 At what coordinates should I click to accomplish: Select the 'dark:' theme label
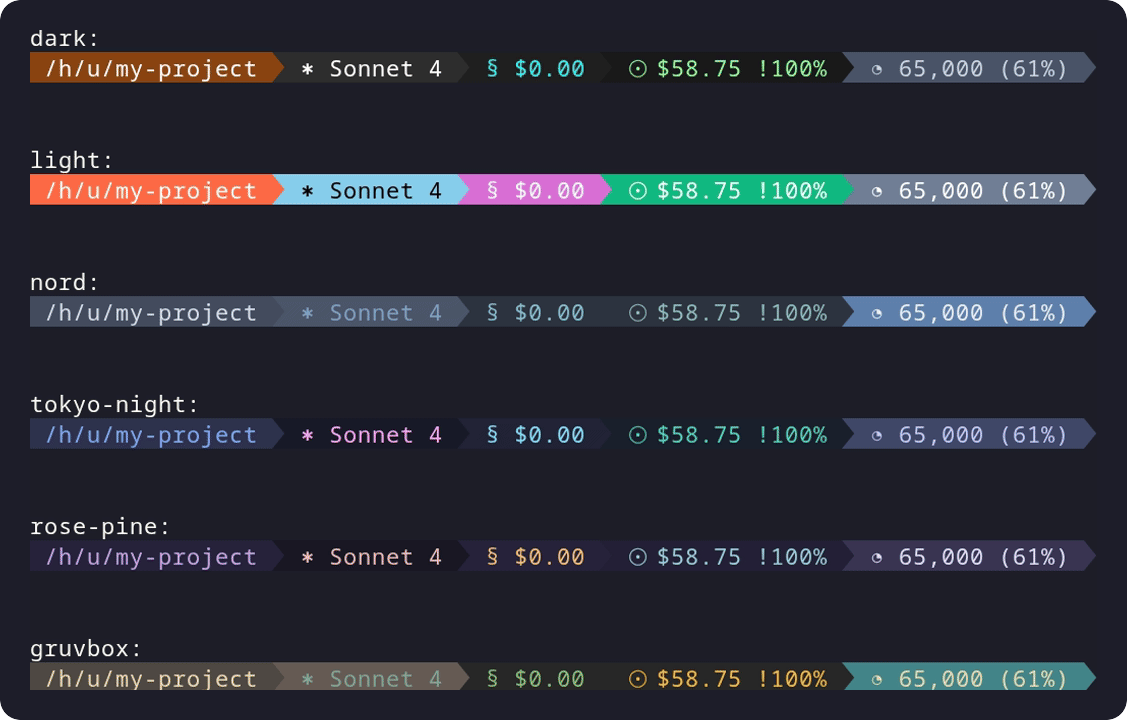(x=64, y=38)
